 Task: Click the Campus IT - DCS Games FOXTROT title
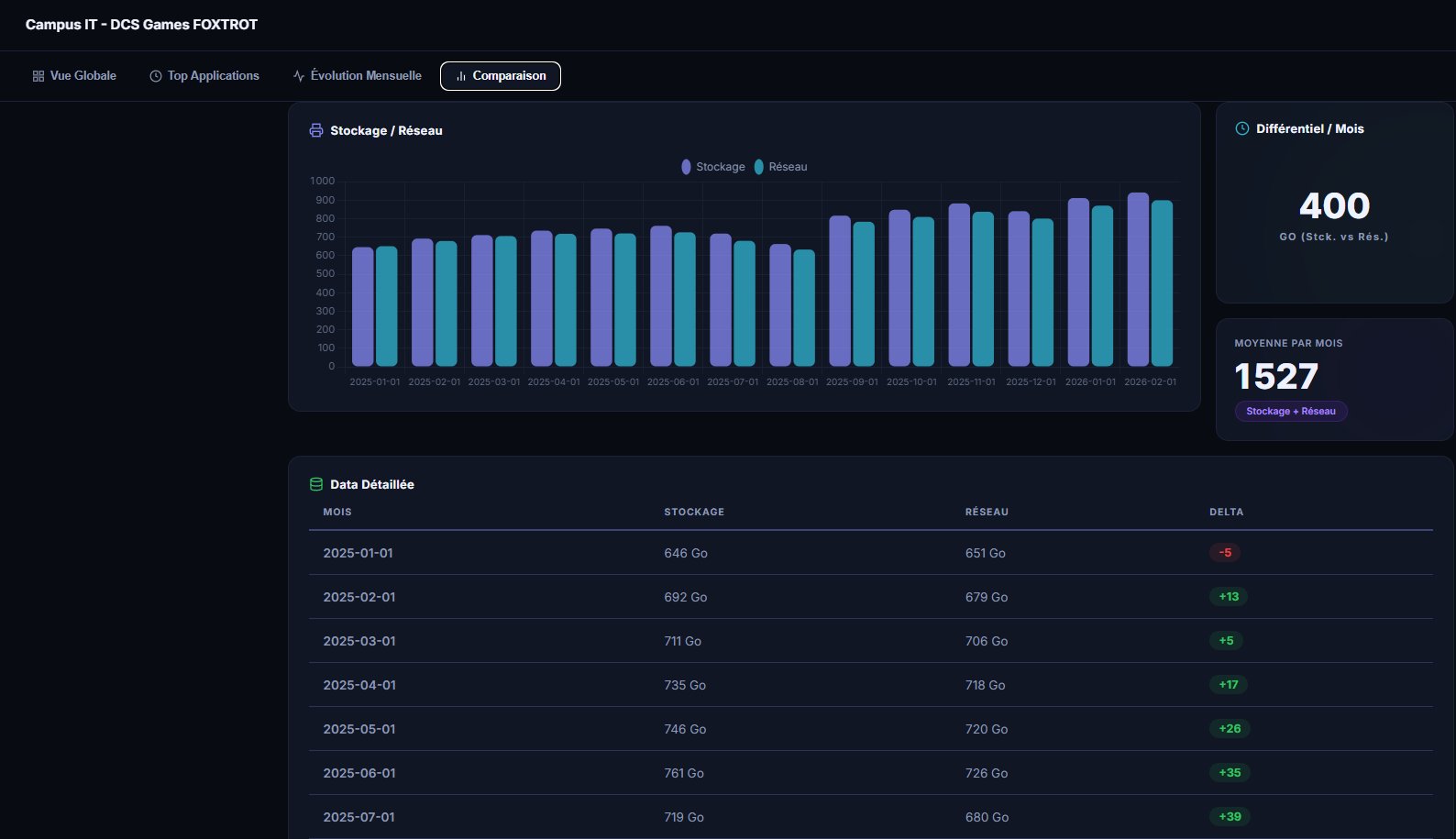click(141, 25)
